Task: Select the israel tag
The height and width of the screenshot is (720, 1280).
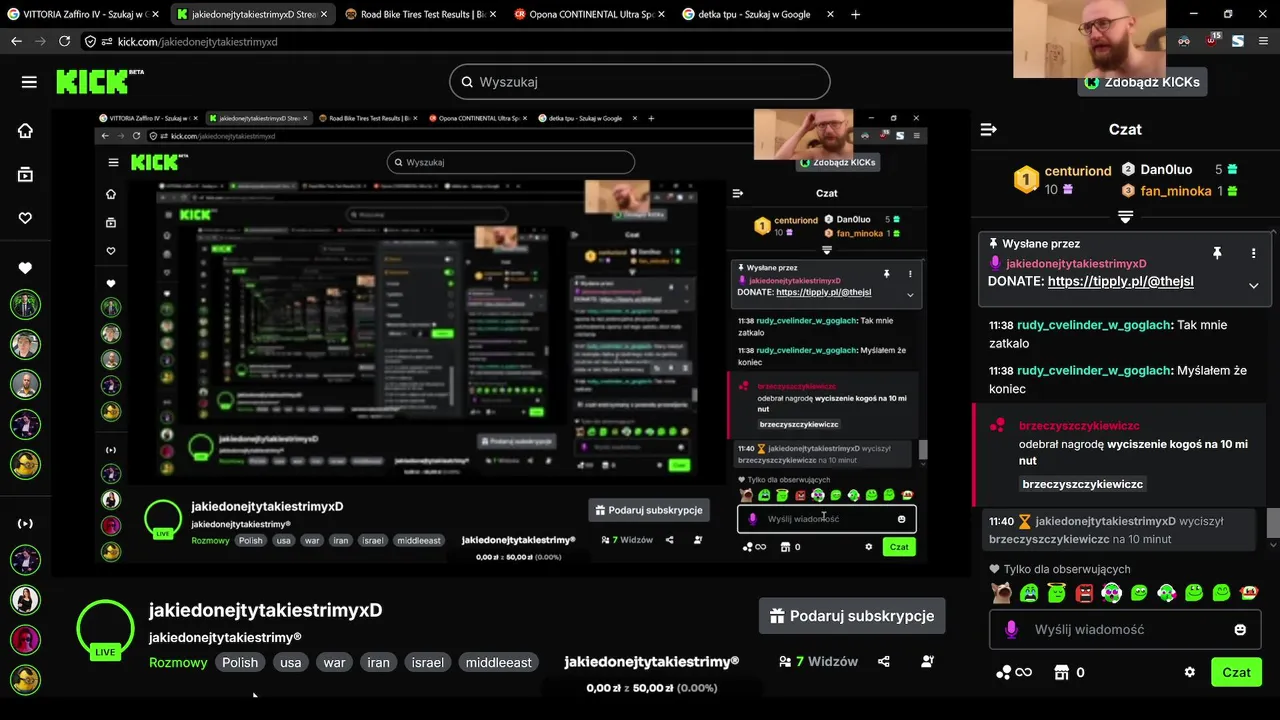Action: [x=428, y=662]
